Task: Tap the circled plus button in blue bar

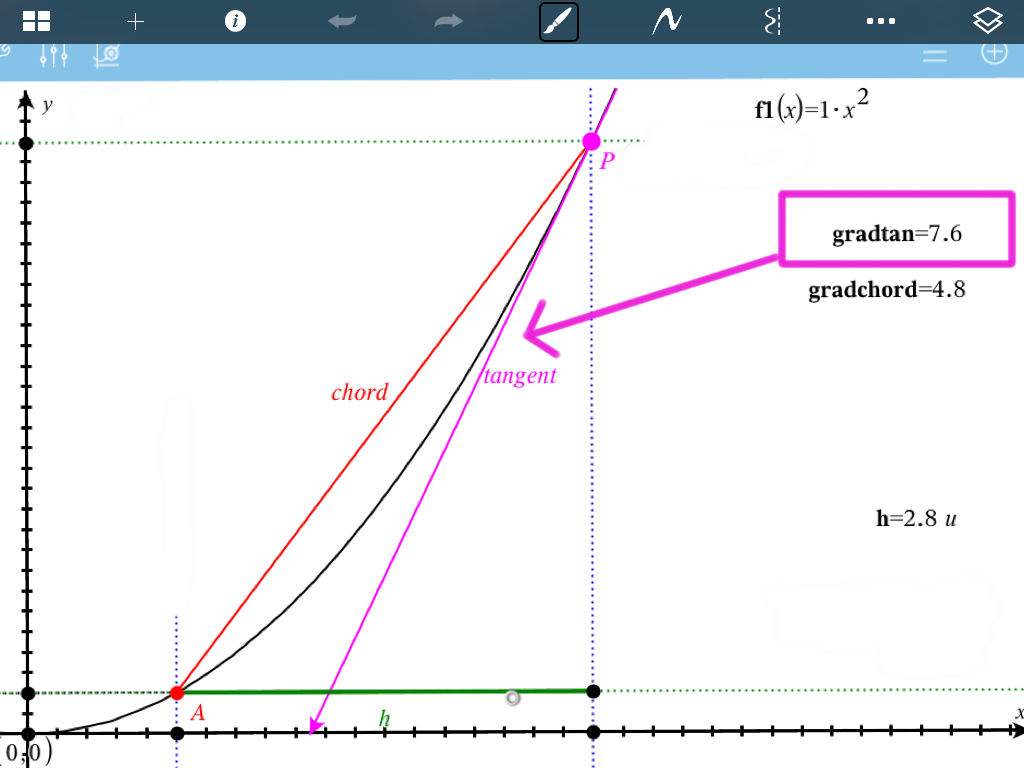Action: click(x=993, y=53)
